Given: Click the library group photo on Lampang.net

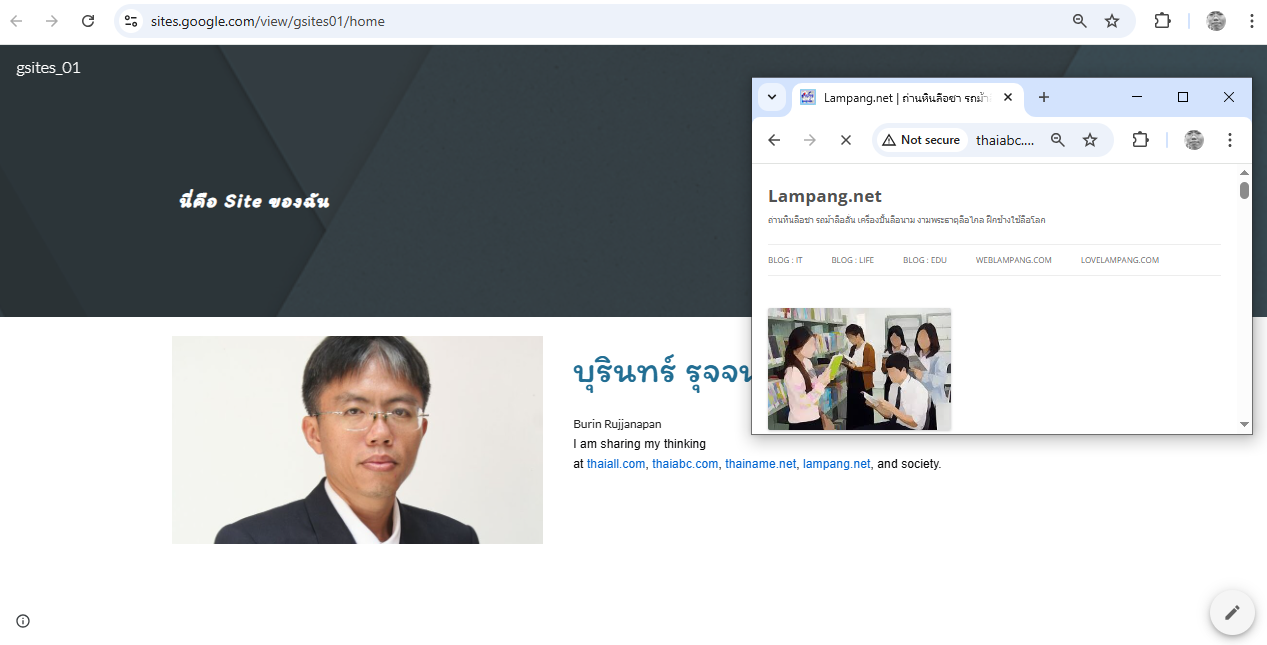Looking at the screenshot, I should 859,369.
